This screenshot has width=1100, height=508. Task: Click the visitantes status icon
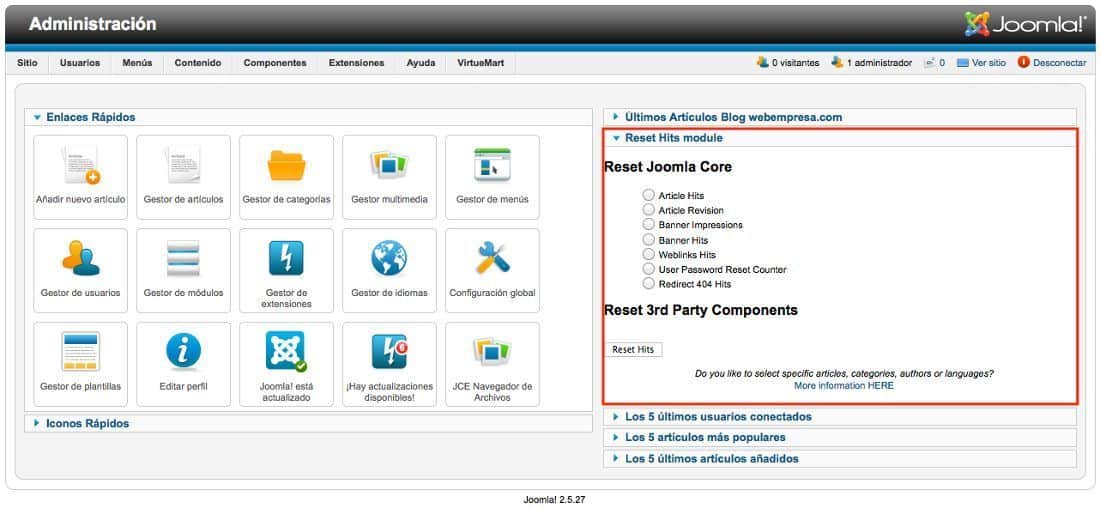pyautogui.click(x=763, y=62)
